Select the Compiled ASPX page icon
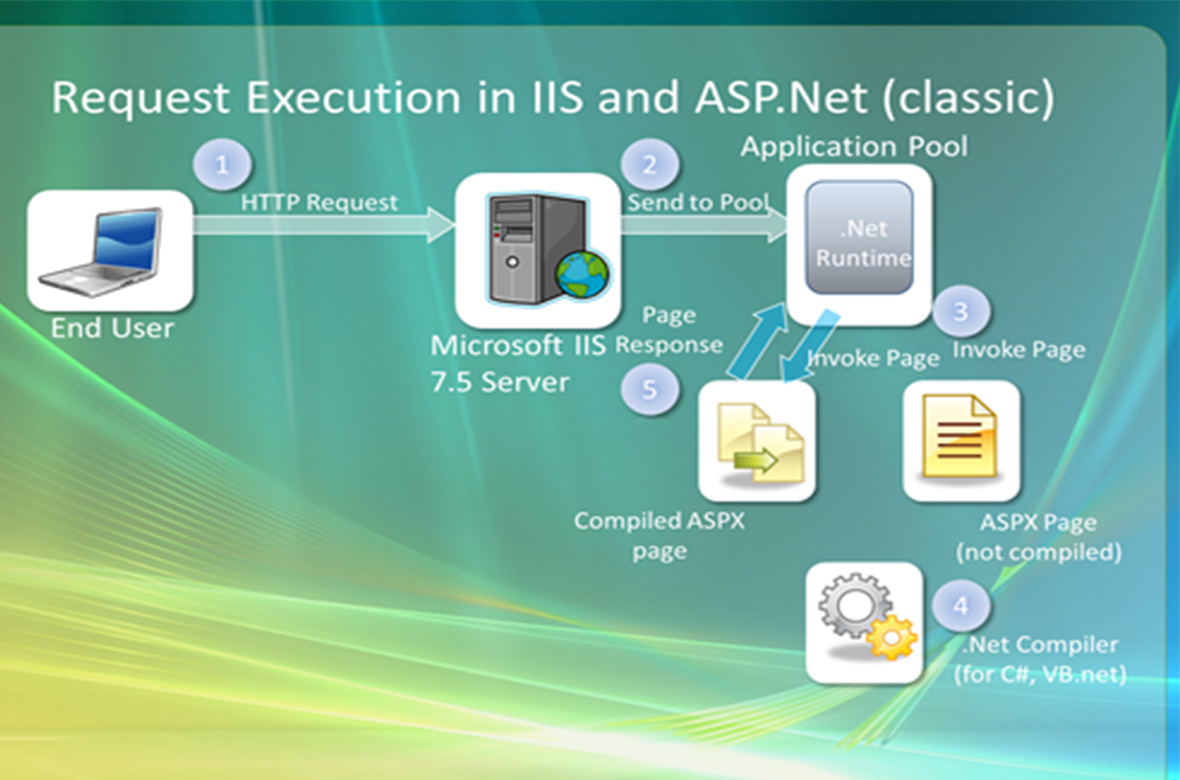1180x780 pixels. tap(757, 440)
